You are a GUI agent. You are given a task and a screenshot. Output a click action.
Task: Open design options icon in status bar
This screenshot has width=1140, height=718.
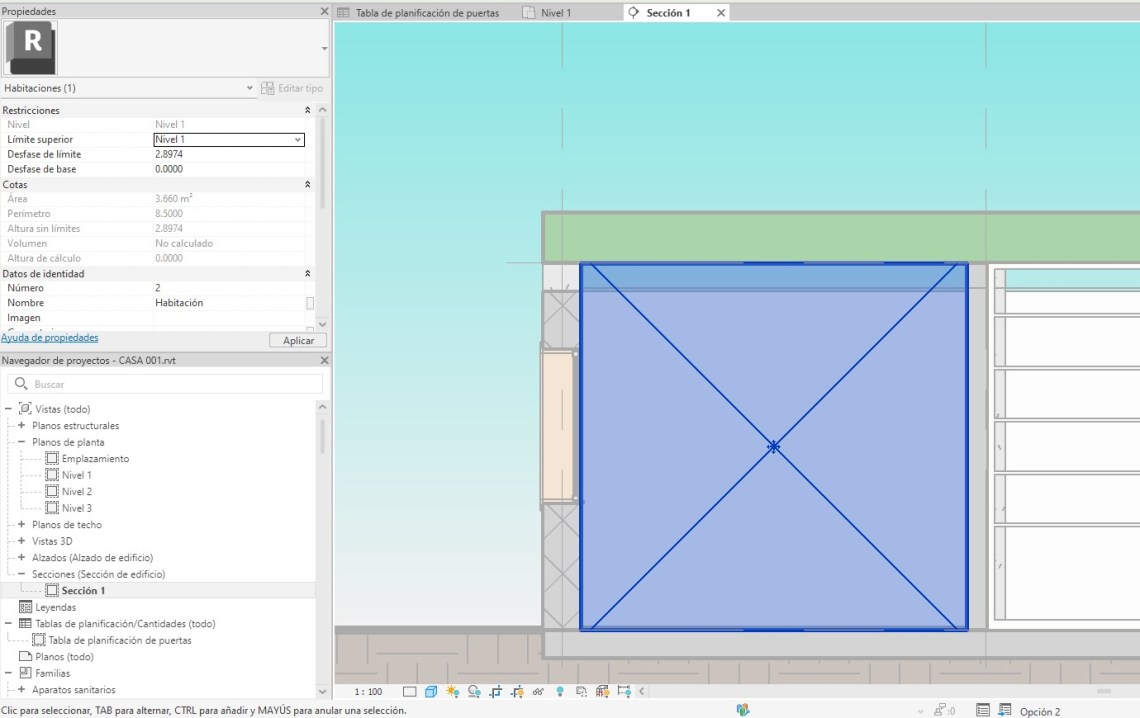tap(1004, 710)
